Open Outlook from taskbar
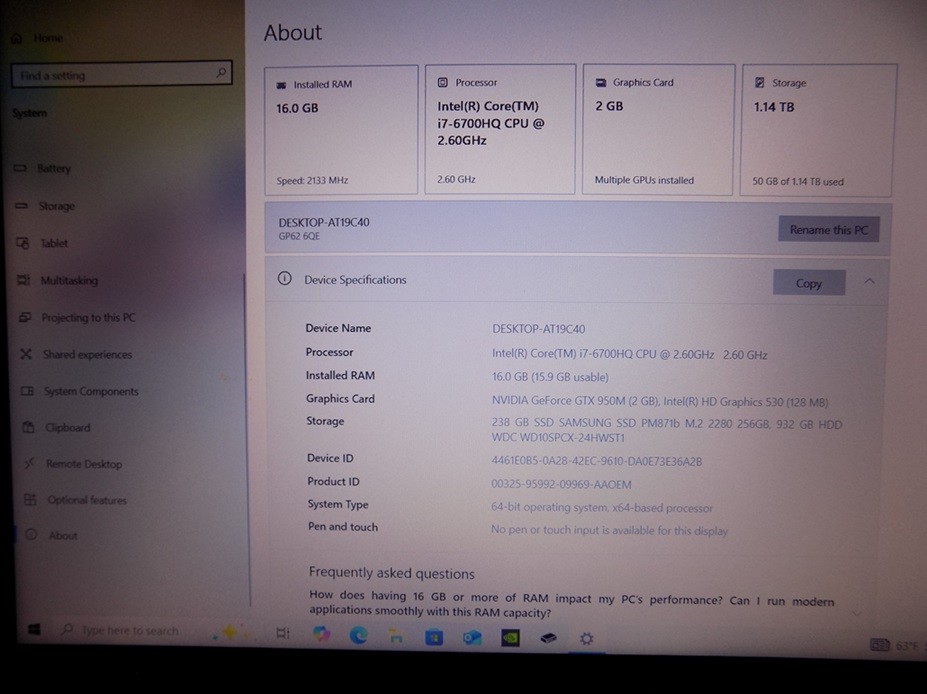927x694 pixels. (x=472, y=638)
